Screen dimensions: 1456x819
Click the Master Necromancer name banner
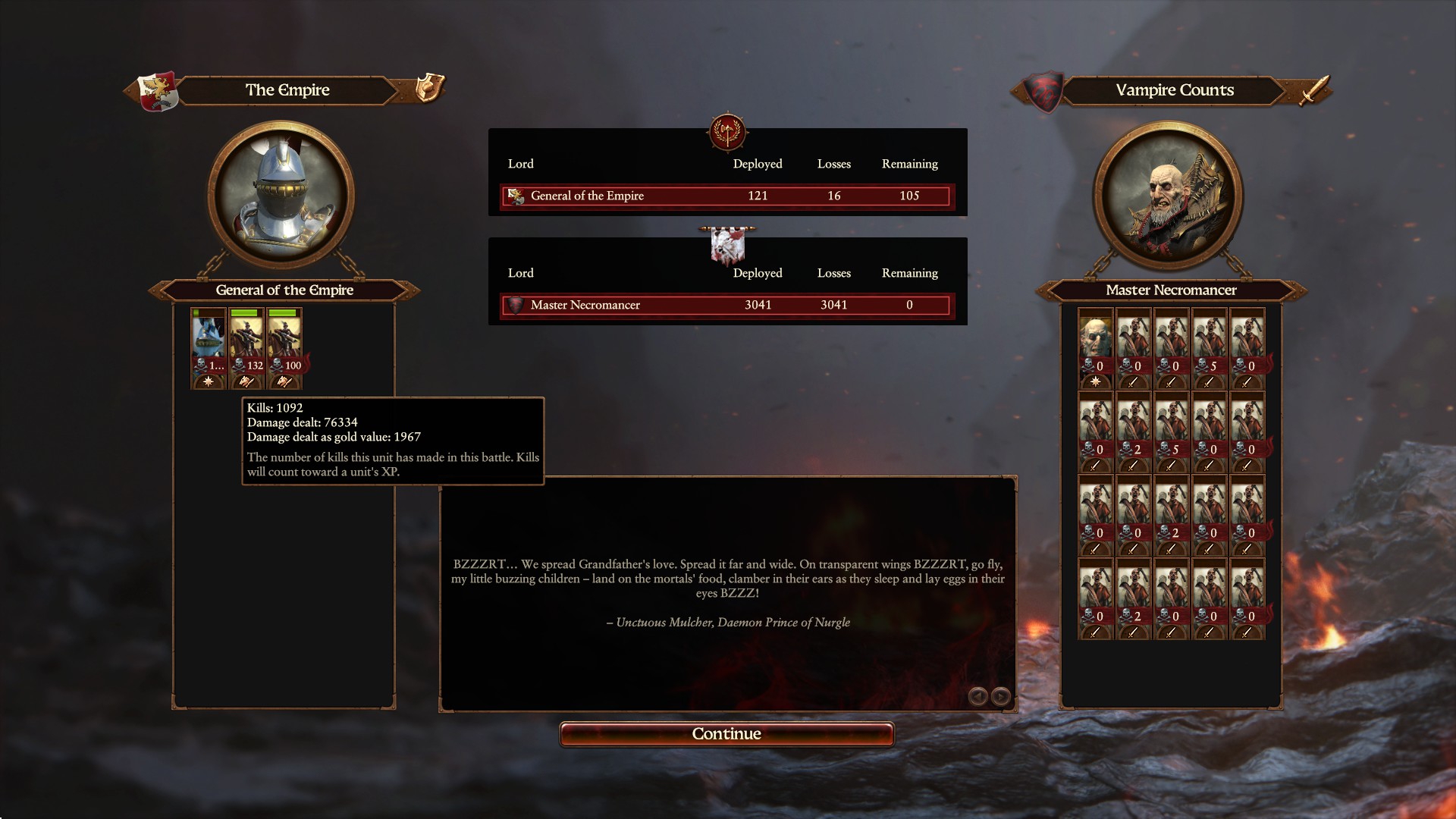[x=1171, y=290]
